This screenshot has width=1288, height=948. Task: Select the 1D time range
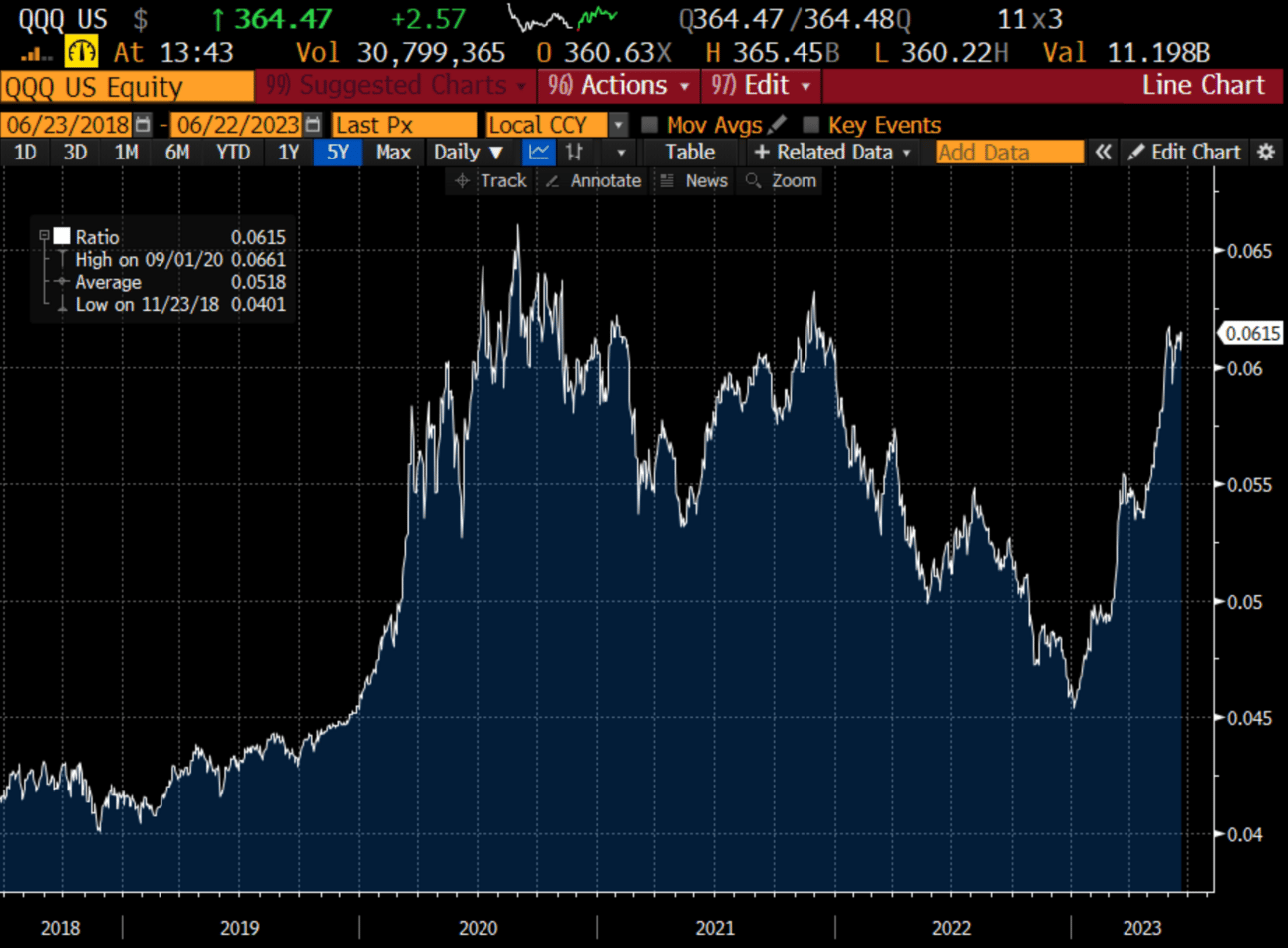(24, 153)
